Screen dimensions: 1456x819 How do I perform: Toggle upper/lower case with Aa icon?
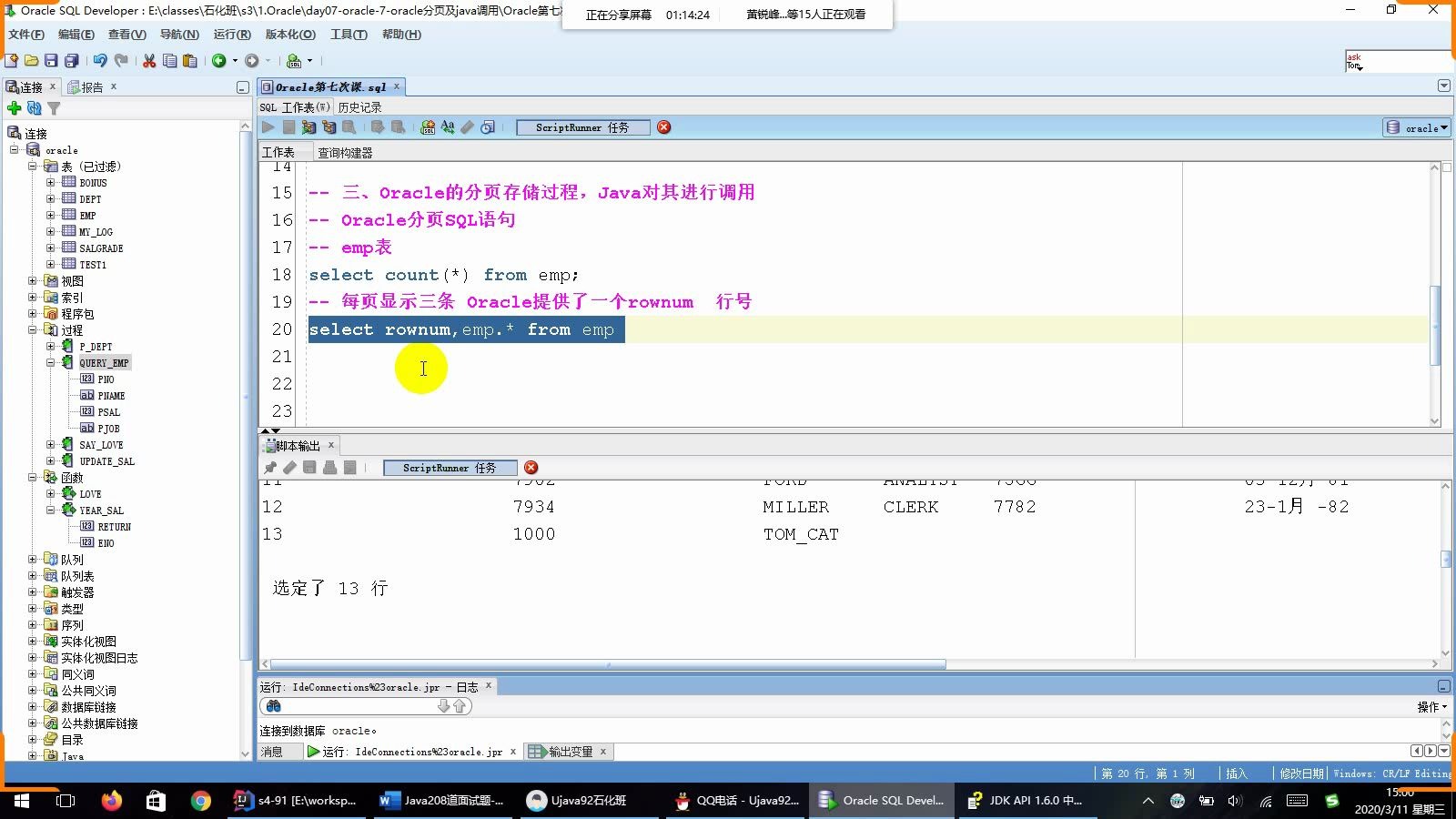(x=448, y=127)
